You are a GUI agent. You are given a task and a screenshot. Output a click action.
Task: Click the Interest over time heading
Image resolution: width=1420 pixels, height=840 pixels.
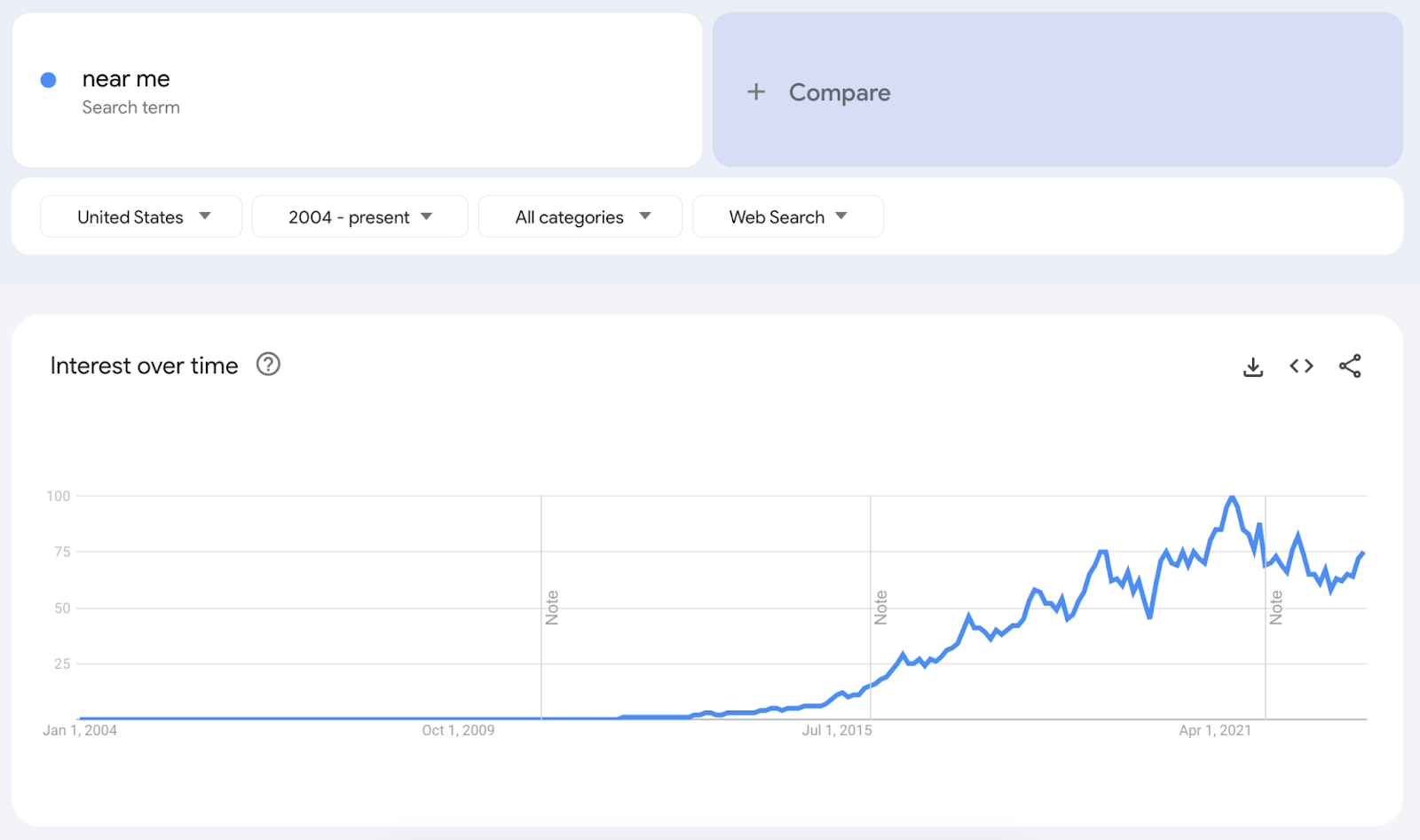click(144, 365)
